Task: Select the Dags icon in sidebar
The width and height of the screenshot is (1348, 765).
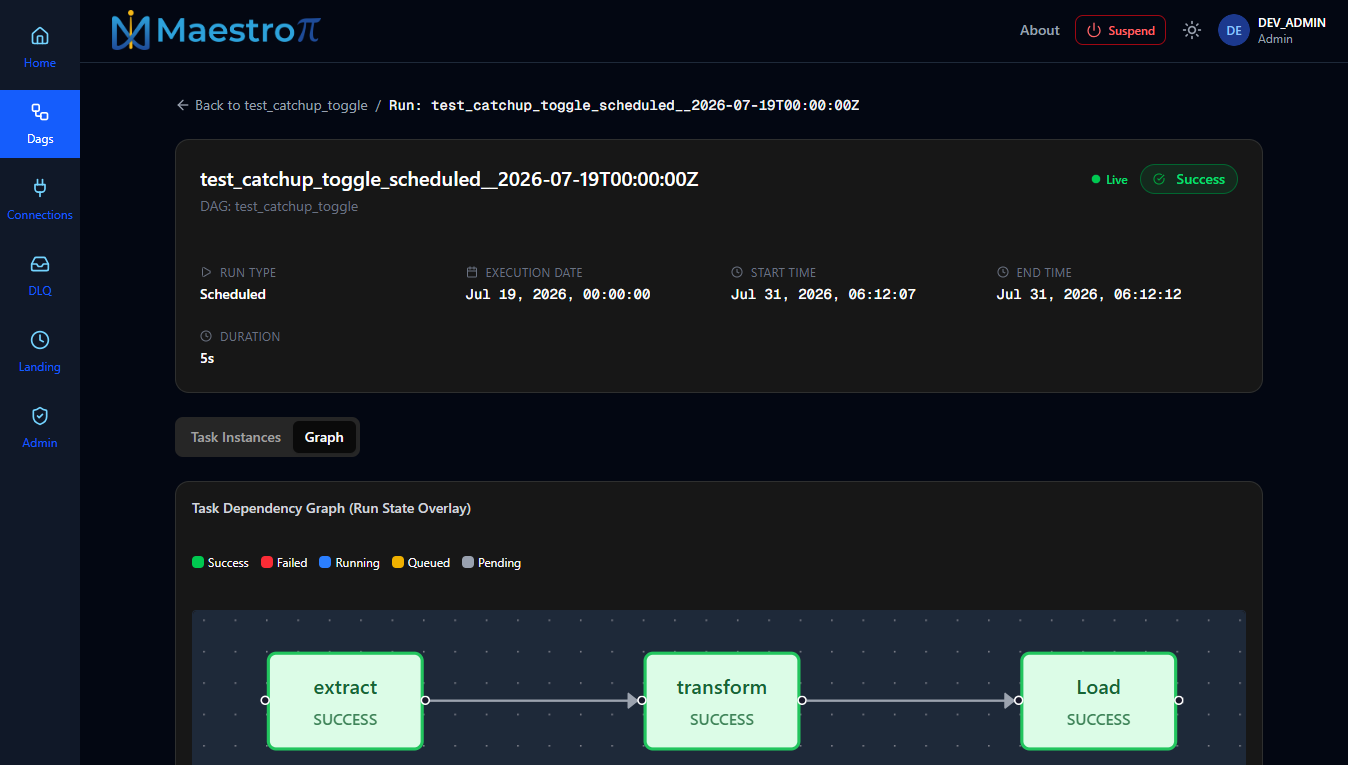Action: click(x=40, y=112)
